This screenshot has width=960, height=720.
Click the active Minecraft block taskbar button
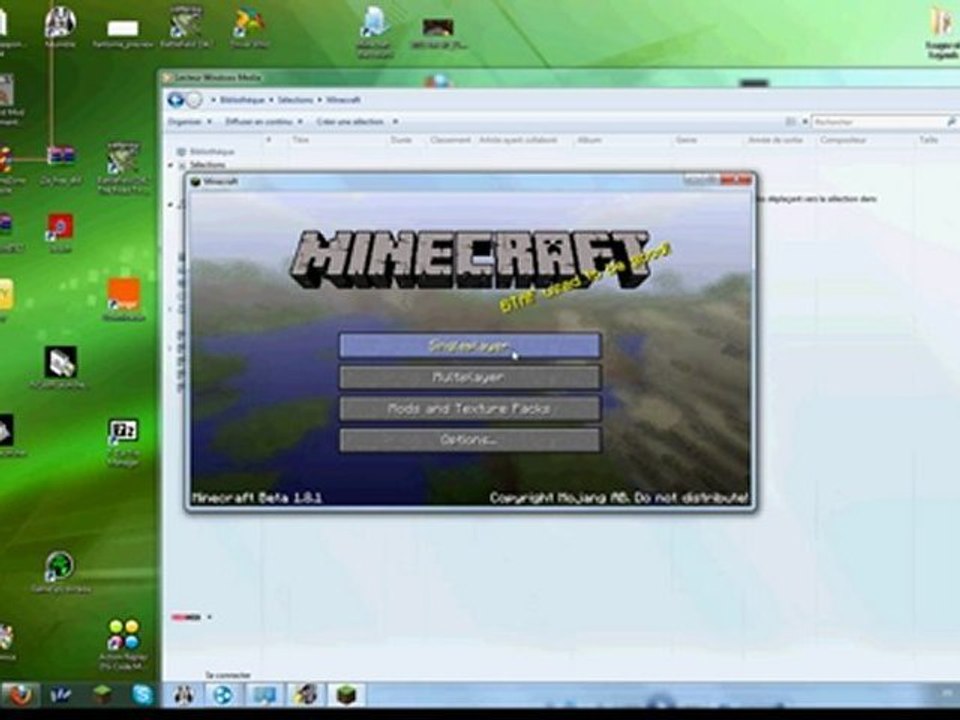coord(346,695)
